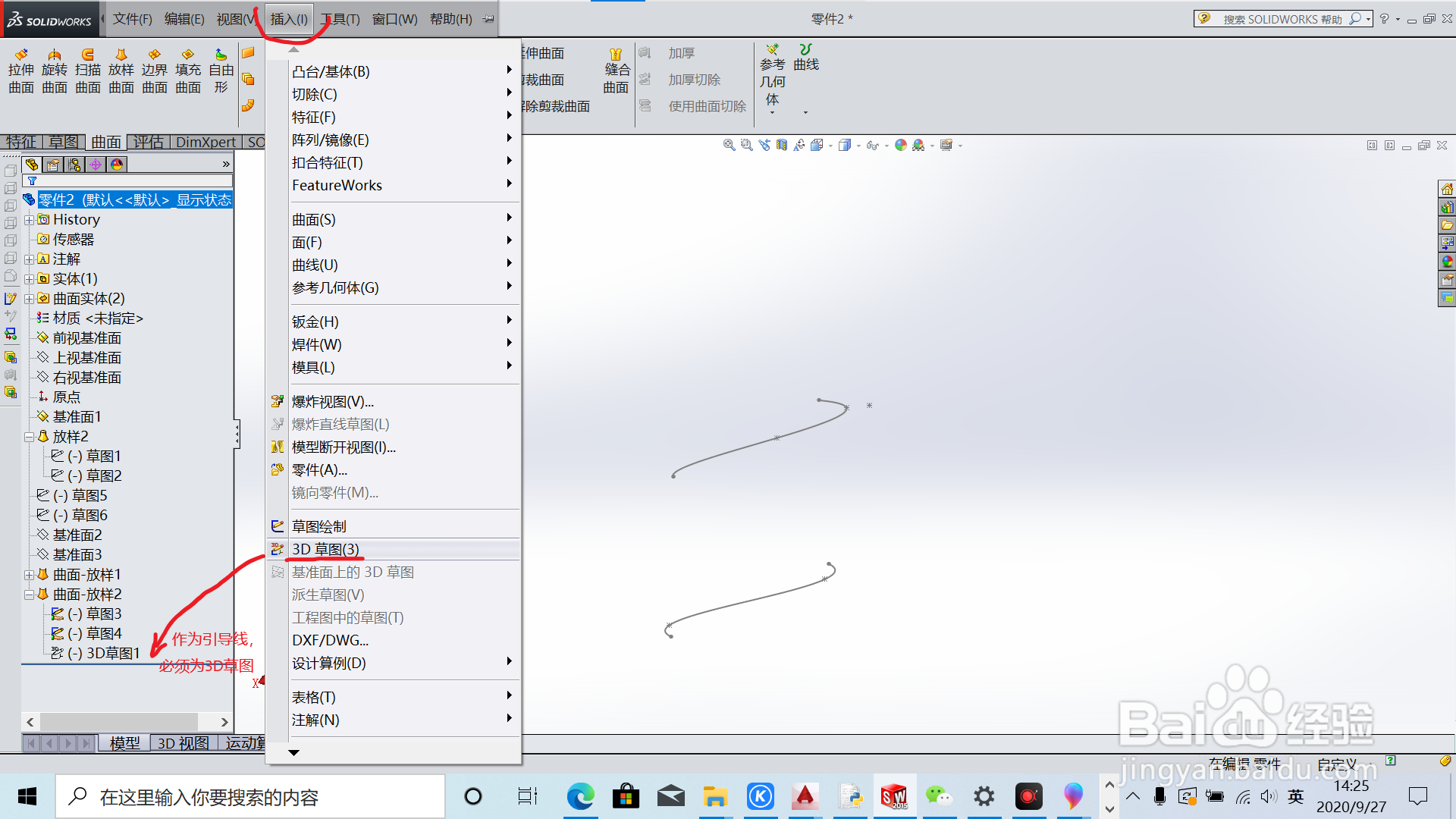
Task: Click the 缝合曲面 knit surface tool
Action: 616,71
